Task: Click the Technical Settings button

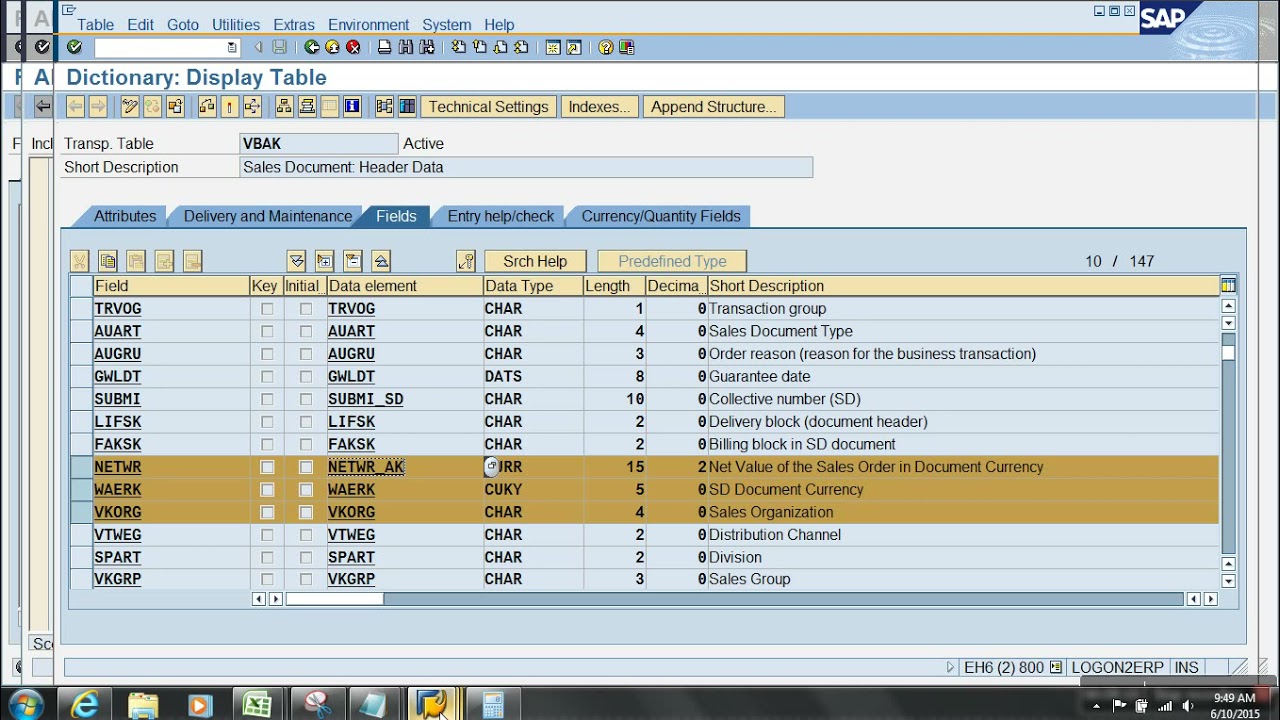Action: click(488, 107)
